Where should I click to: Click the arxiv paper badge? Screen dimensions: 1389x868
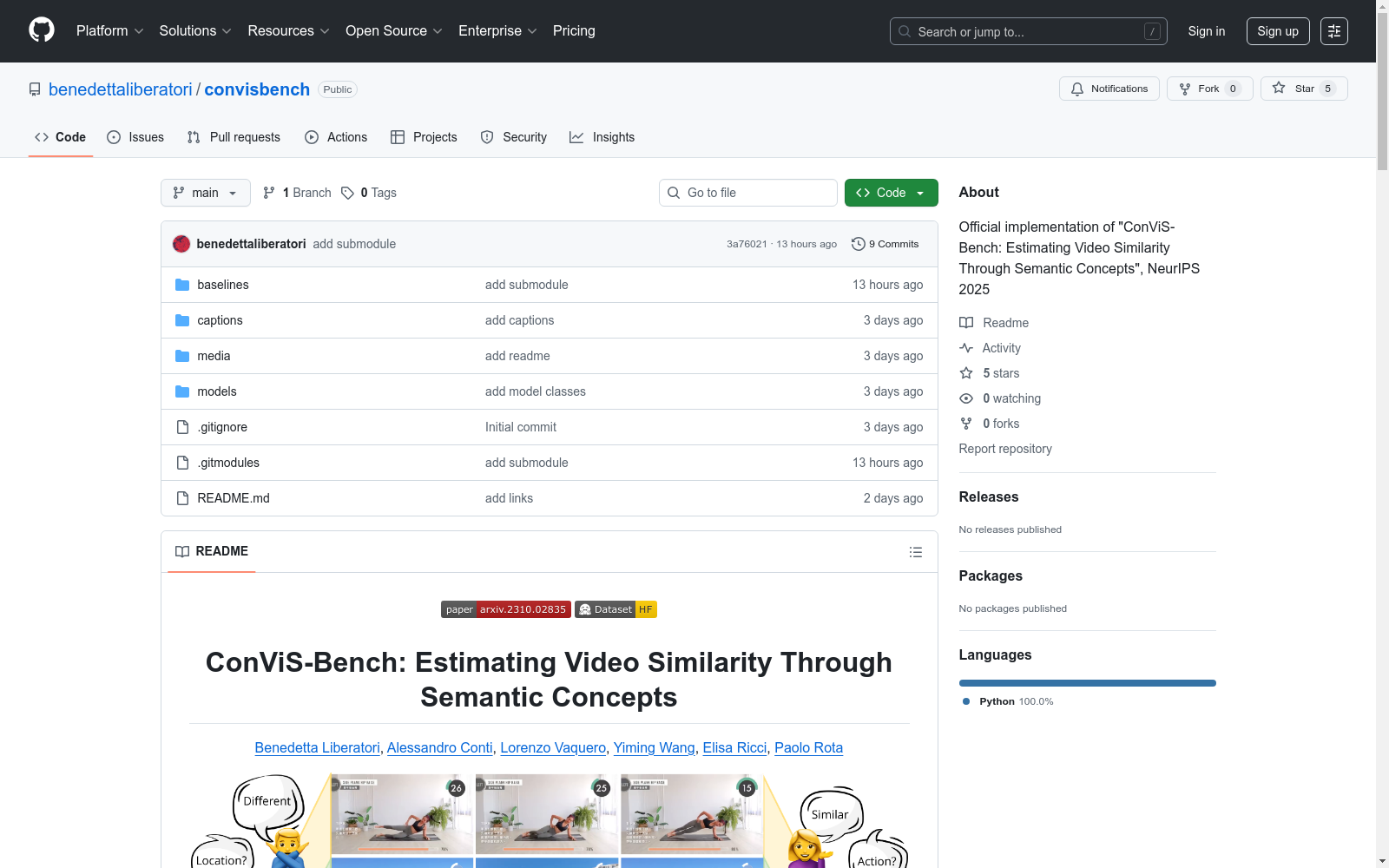click(506, 609)
